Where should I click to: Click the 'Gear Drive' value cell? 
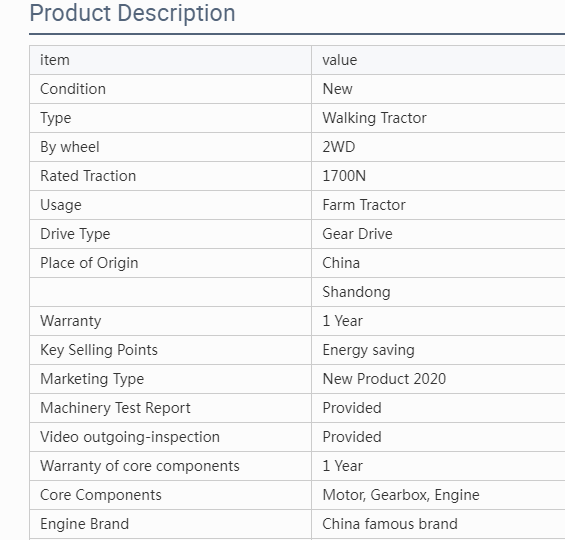point(438,234)
